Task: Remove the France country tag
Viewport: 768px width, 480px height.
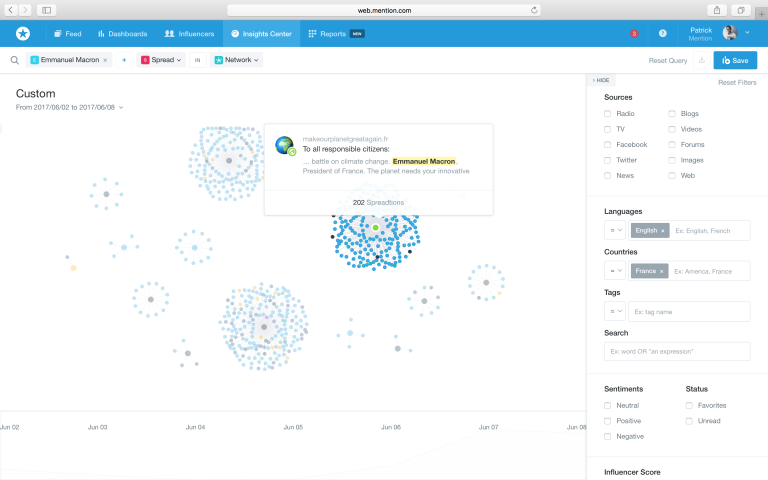Action: tap(661, 271)
